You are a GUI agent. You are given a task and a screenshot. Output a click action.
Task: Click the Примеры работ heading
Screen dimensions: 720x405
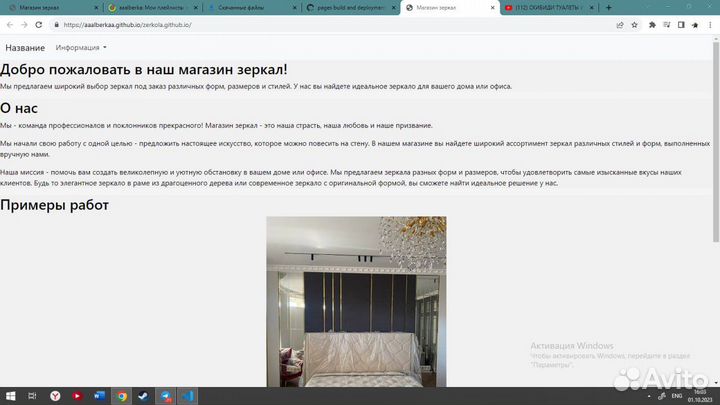click(54, 205)
